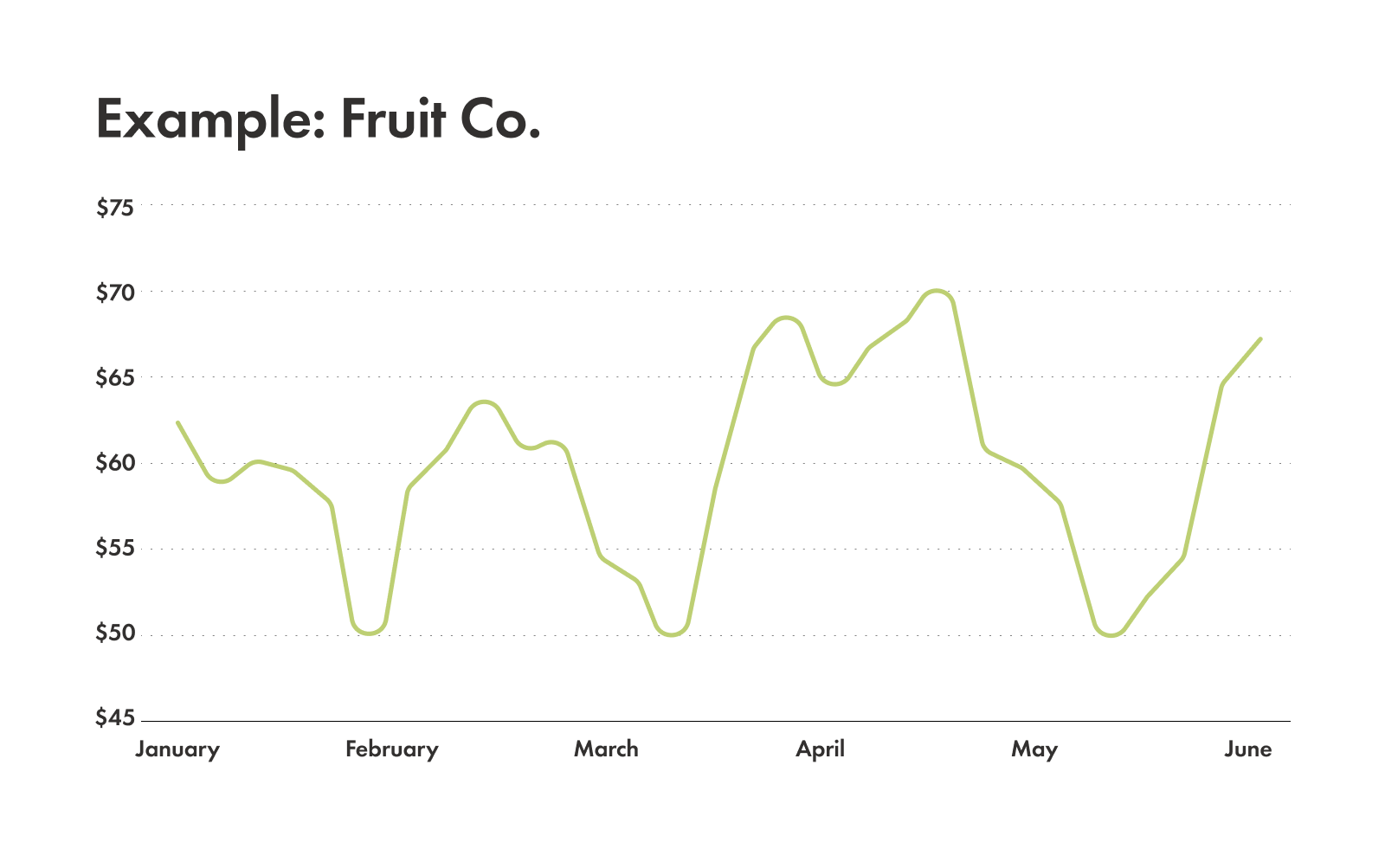Select the $60 y-axis label
The image size is (1385, 868).
[x=115, y=463]
